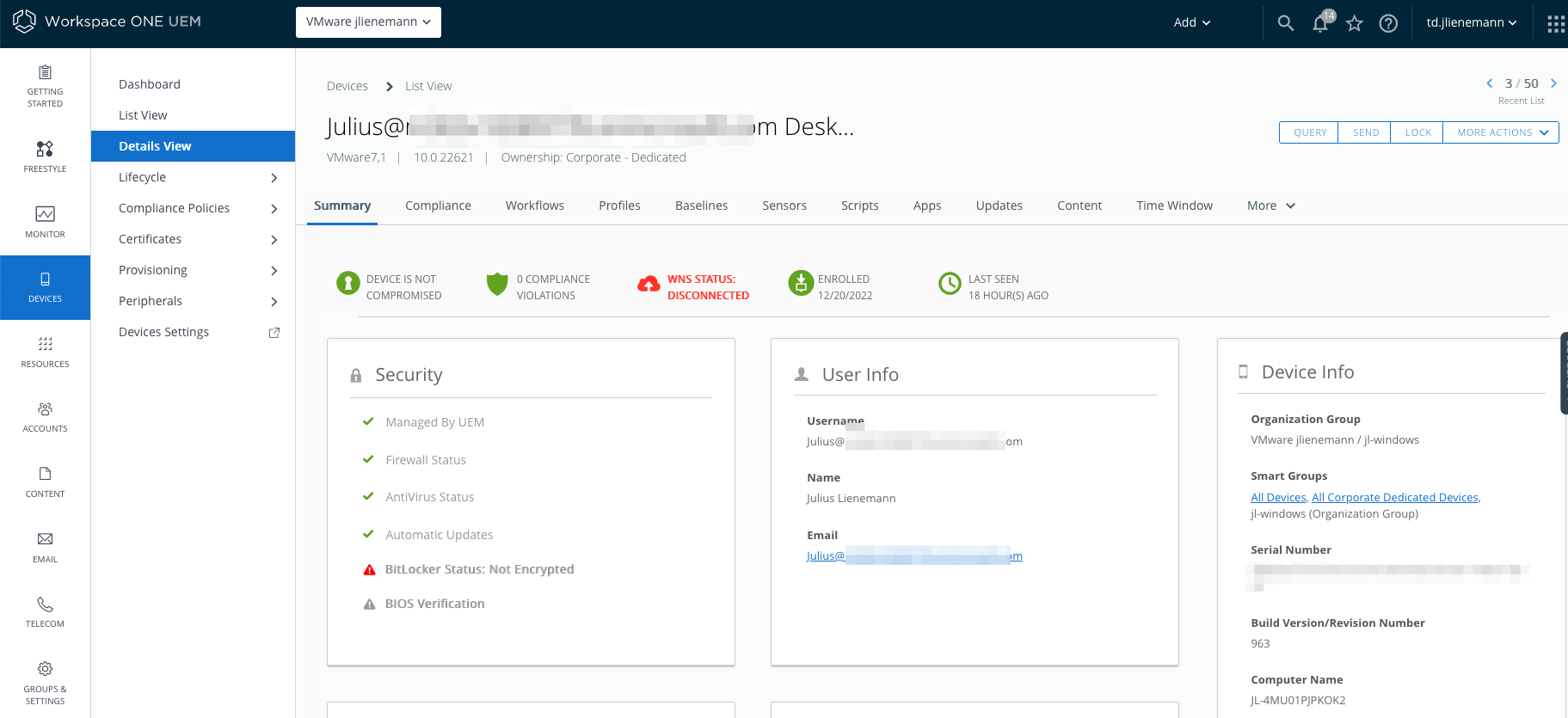Open All Corporate Dedicated Devices link

pyautogui.click(x=1395, y=498)
